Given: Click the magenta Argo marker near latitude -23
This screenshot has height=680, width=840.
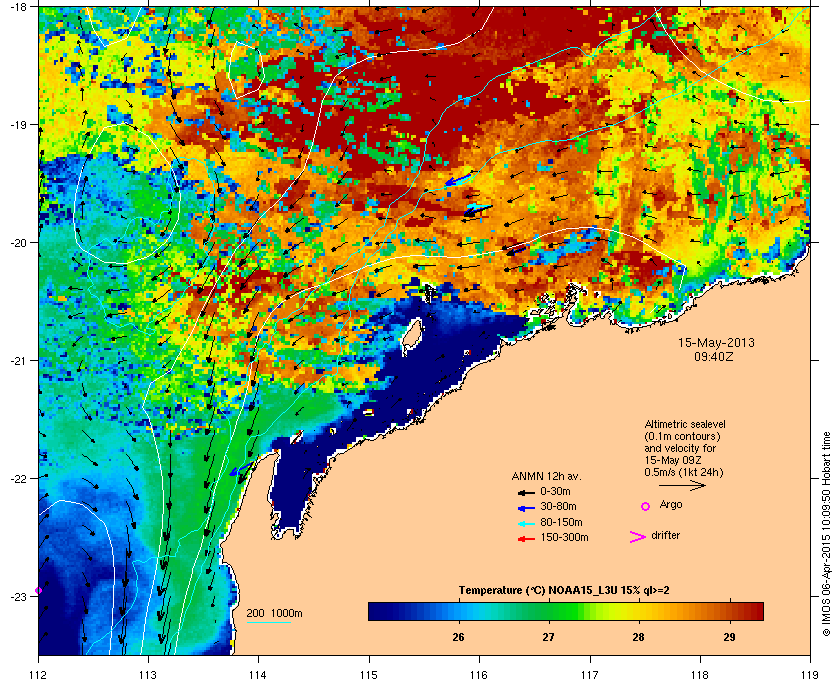Looking at the screenshot, I should [38, 591].
